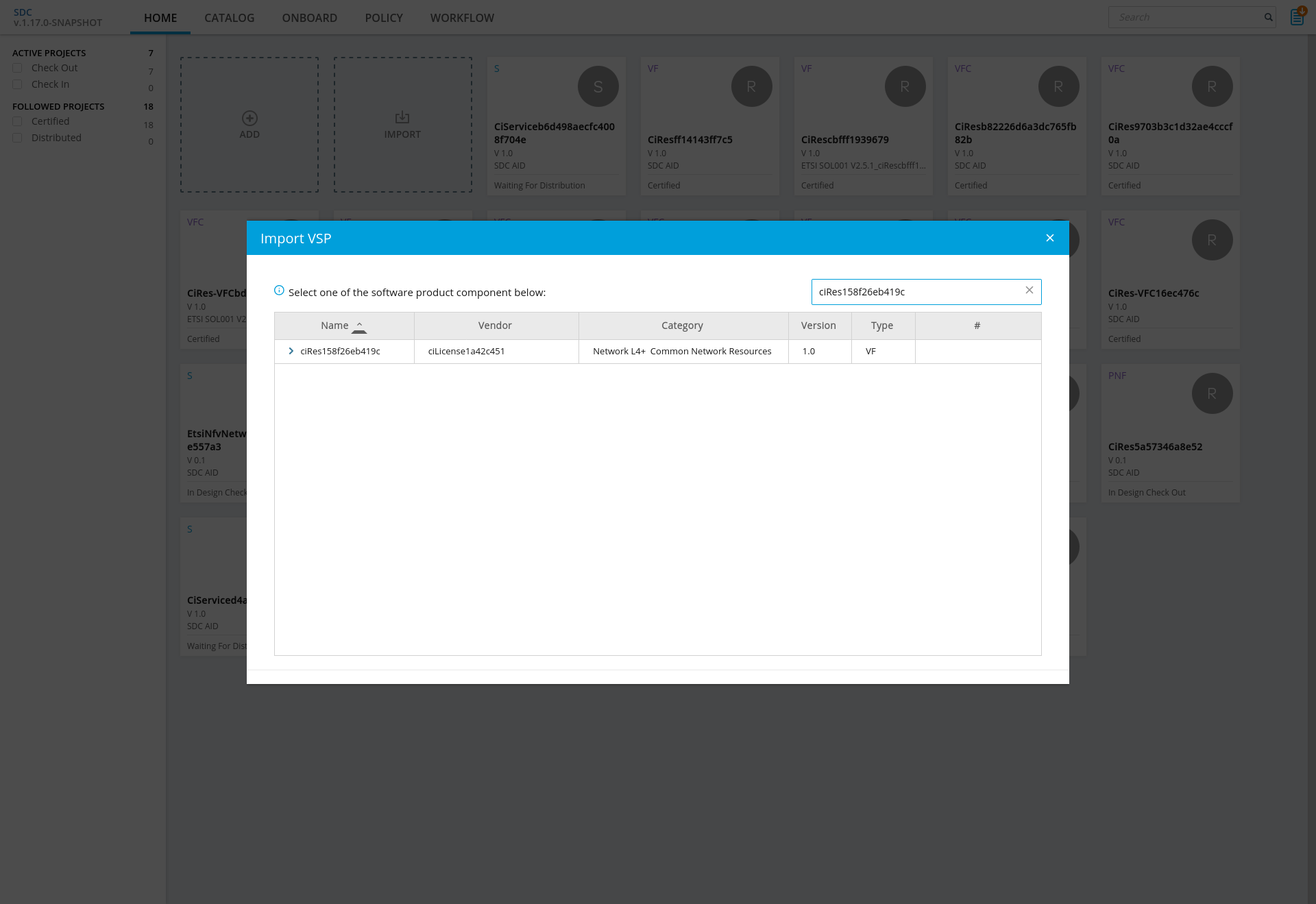Screen dimensions: 1316x904
Task: Toggle the Check Out checkbox
Action: [x=17, y=68]
